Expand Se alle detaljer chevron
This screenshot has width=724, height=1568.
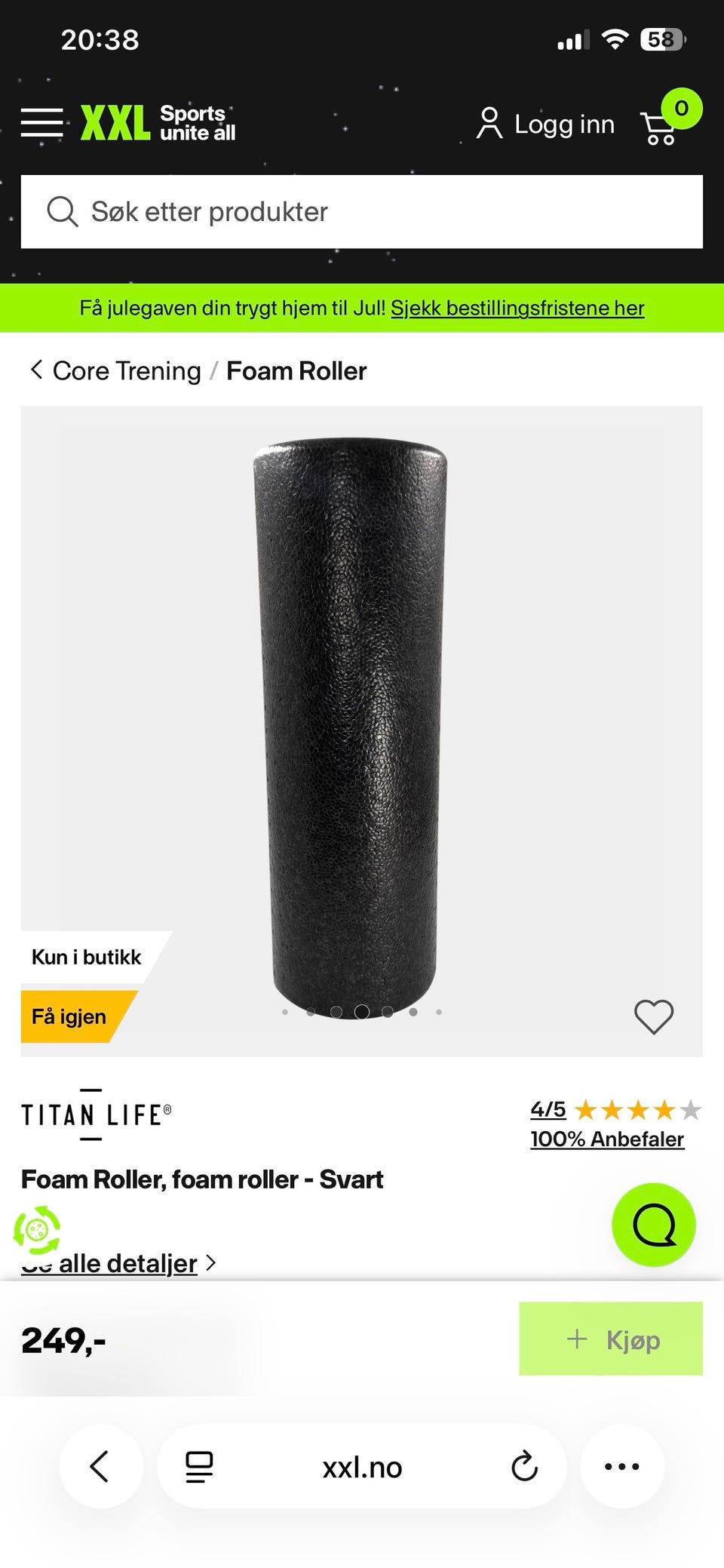[210, 1263]
